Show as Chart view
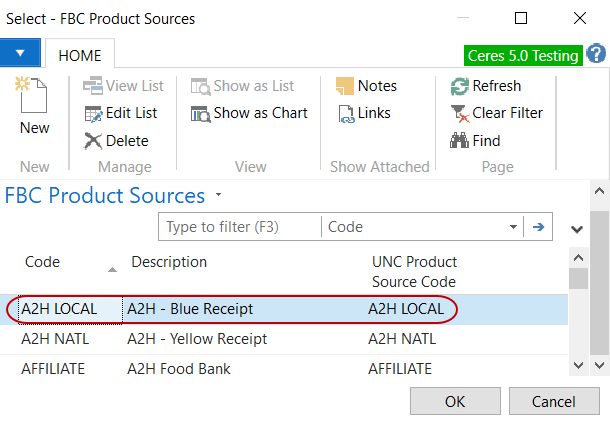The height and width of the screenshot is (423, 610). click(x=248, y=113)
